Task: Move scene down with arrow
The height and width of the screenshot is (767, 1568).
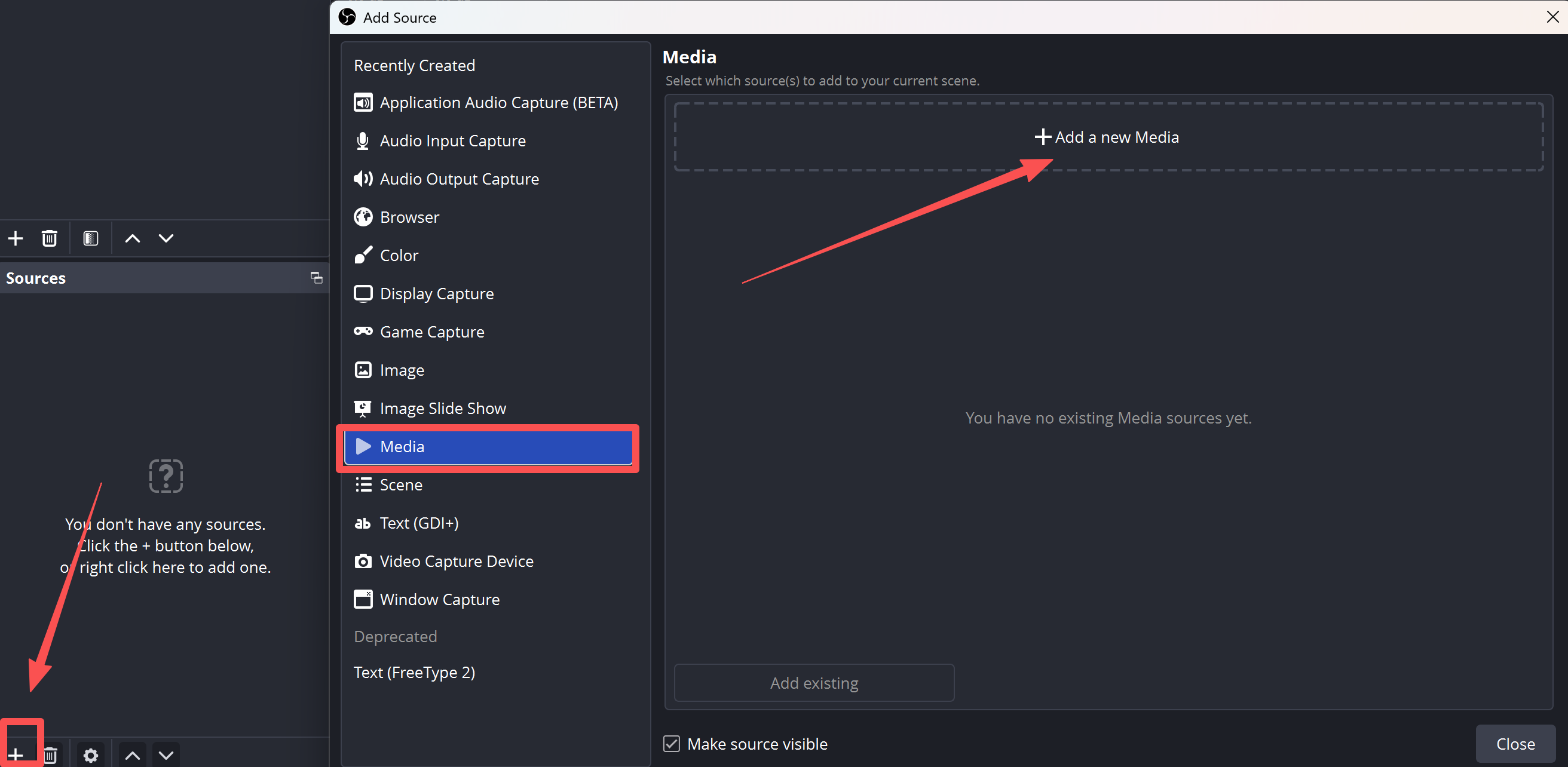Action: [166, 238]
